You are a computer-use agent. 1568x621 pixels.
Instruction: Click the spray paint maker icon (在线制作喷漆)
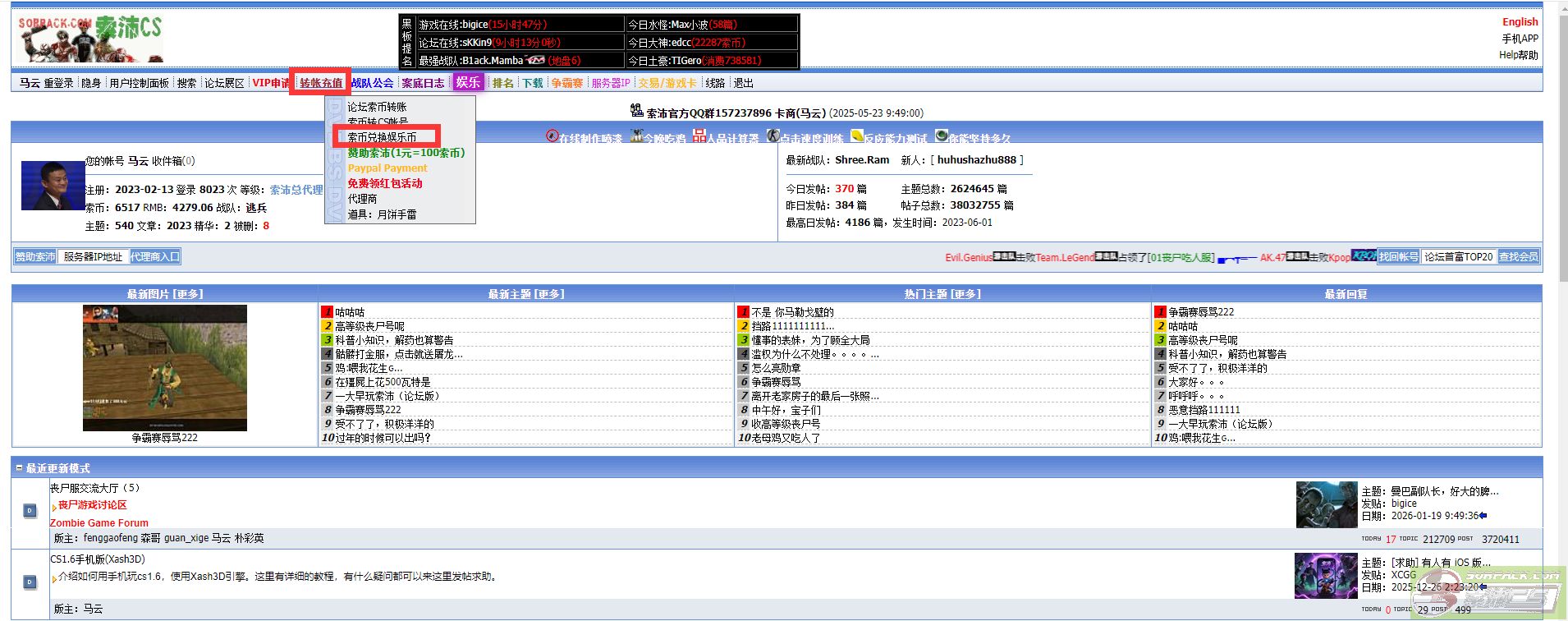552,136
